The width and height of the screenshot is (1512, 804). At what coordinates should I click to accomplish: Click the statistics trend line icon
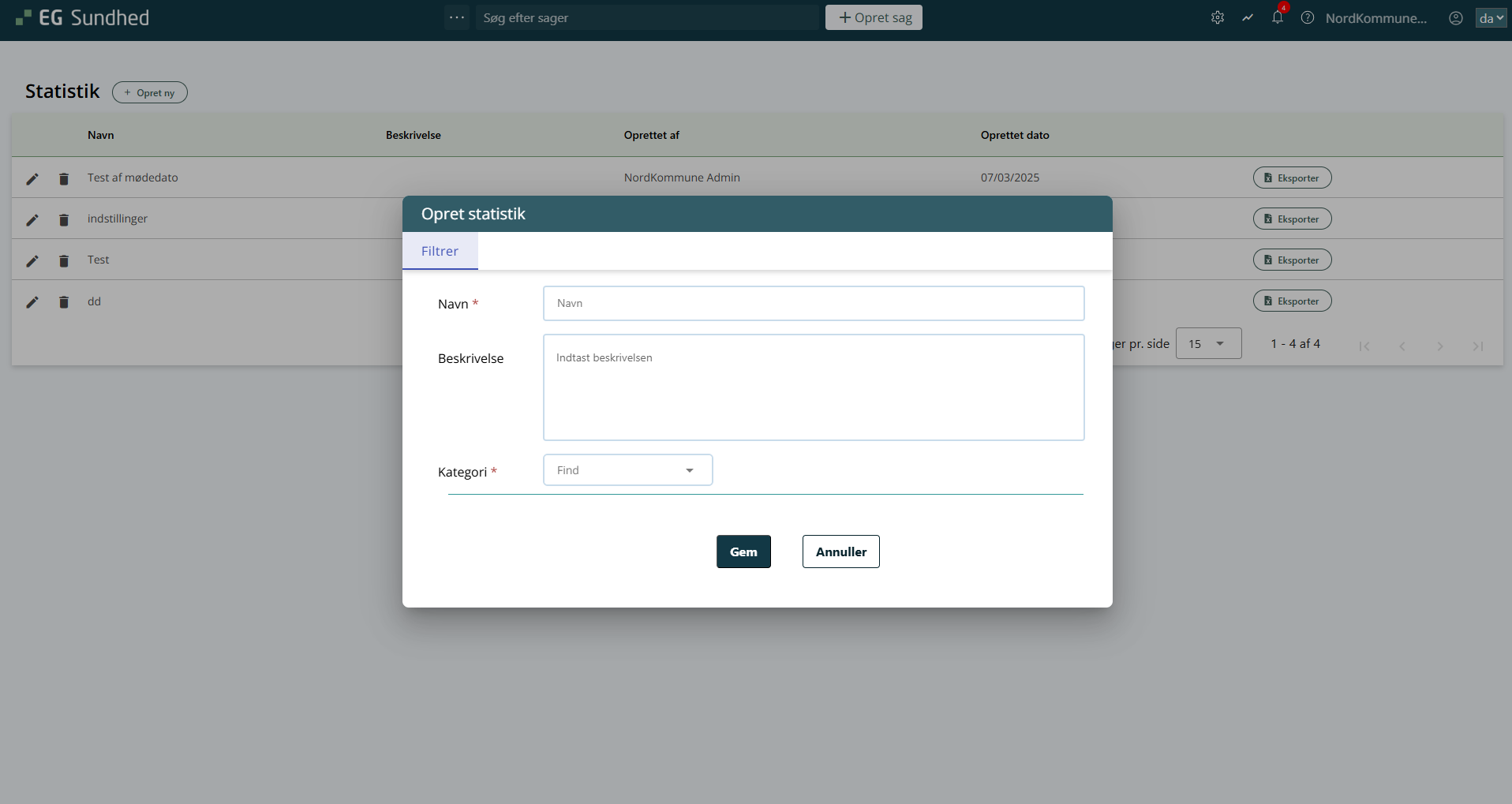1248,17
